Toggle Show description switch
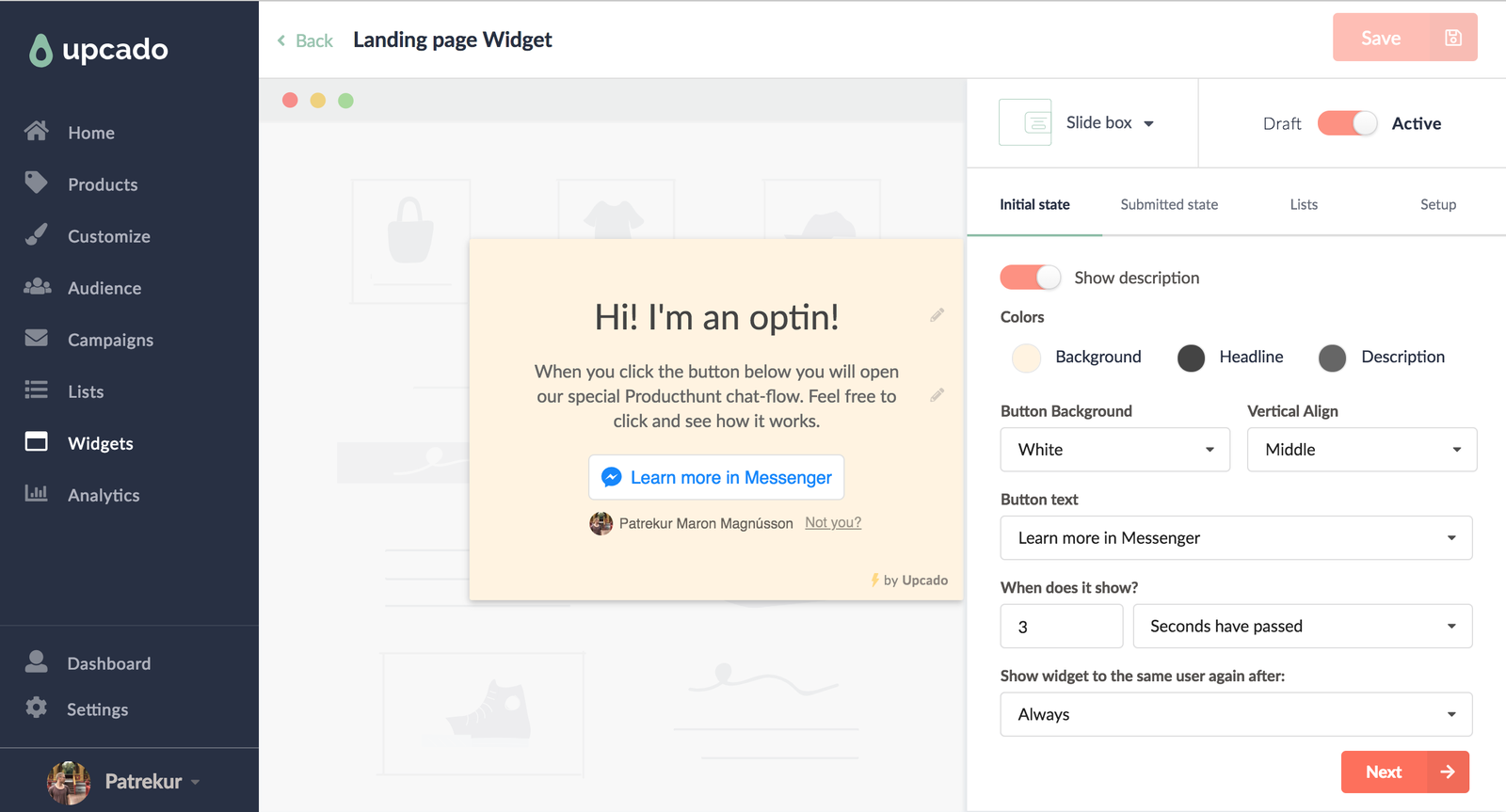The height and width of the screenshot is (812, 1506). coord(1030,278)
